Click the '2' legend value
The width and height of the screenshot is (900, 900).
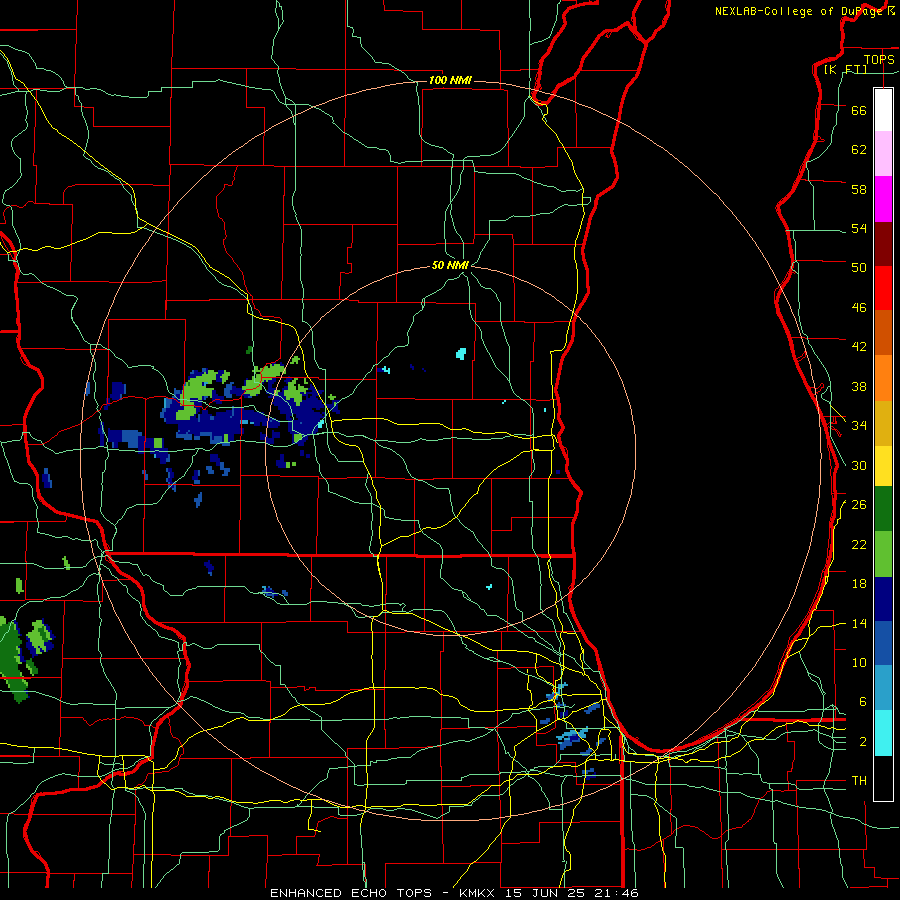click(x=862, y=742)
